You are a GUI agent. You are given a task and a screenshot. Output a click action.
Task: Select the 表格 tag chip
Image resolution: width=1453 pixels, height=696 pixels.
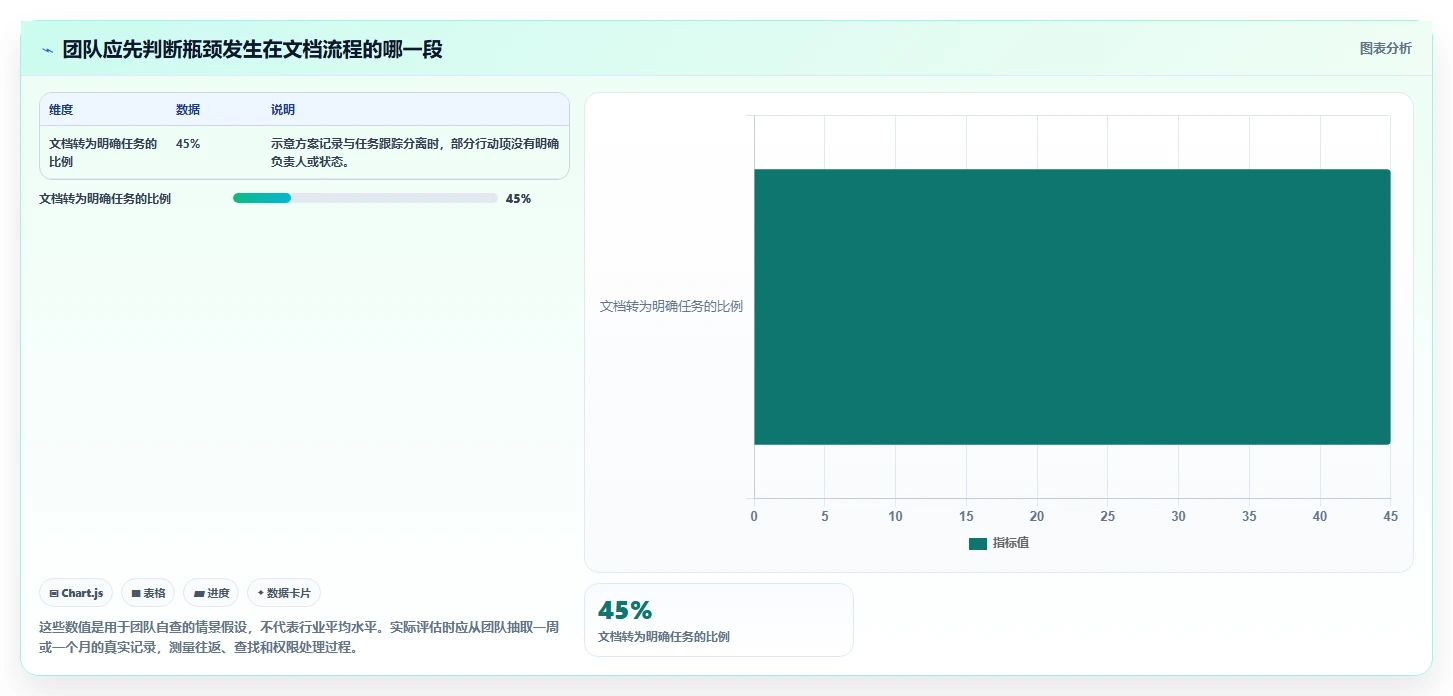[x=148, y=593]
